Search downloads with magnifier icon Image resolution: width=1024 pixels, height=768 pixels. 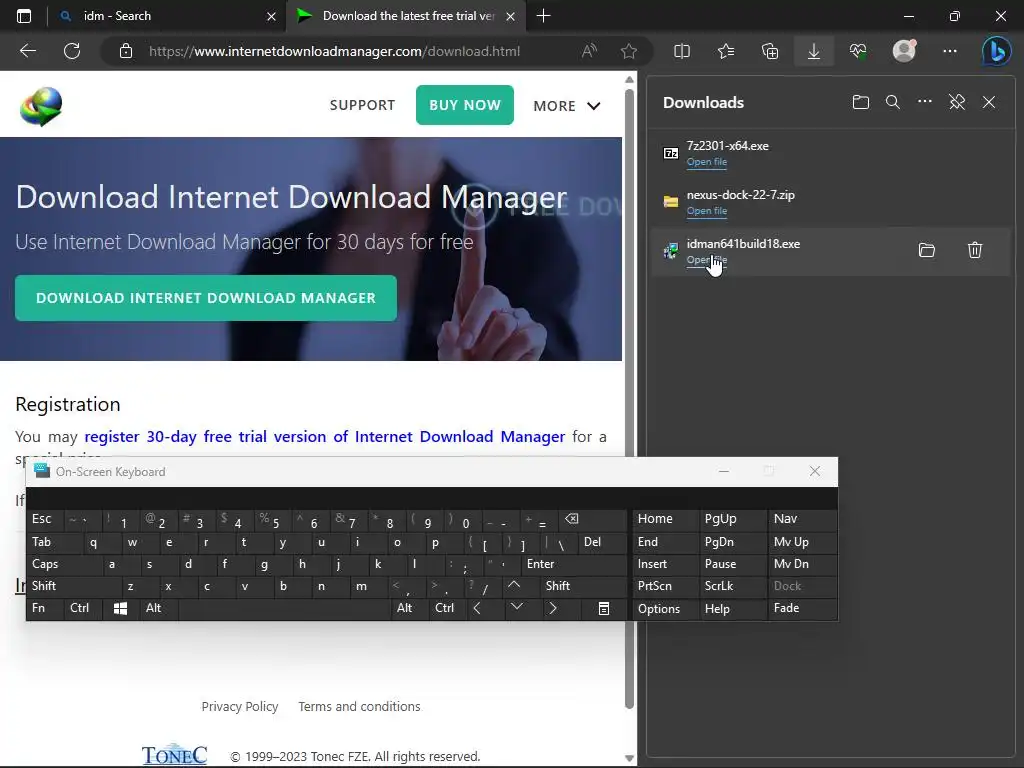[x=893, y=102]
